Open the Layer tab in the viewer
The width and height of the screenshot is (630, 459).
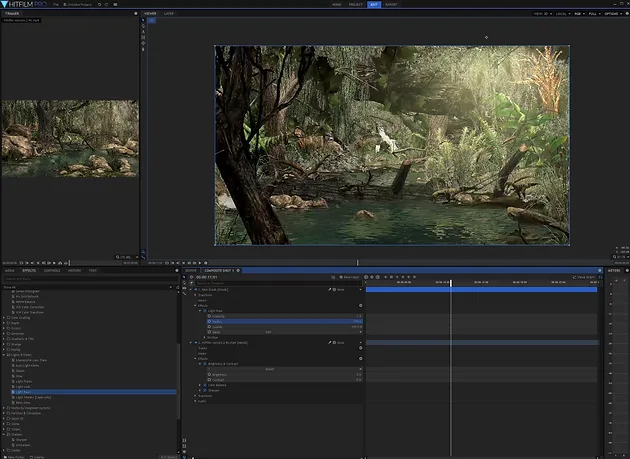pos(169,13)
